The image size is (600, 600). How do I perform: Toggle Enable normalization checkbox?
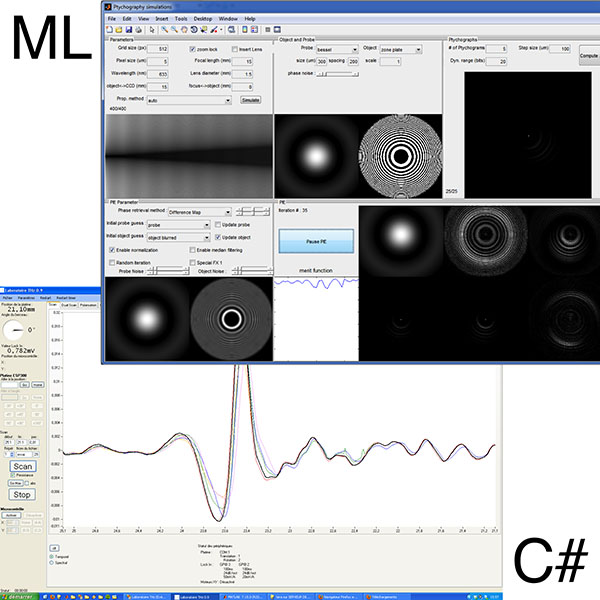click(x=112, y=250)
